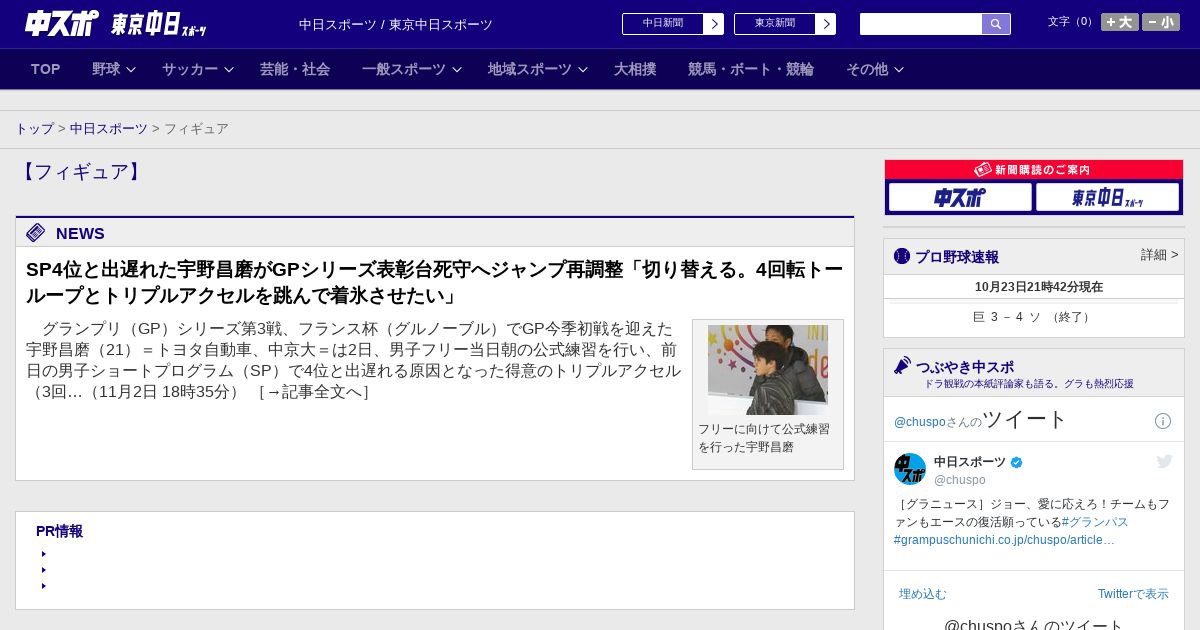
Task: Open the 宇野昌磨 SP4位 article headline
Action: [434, 283]
